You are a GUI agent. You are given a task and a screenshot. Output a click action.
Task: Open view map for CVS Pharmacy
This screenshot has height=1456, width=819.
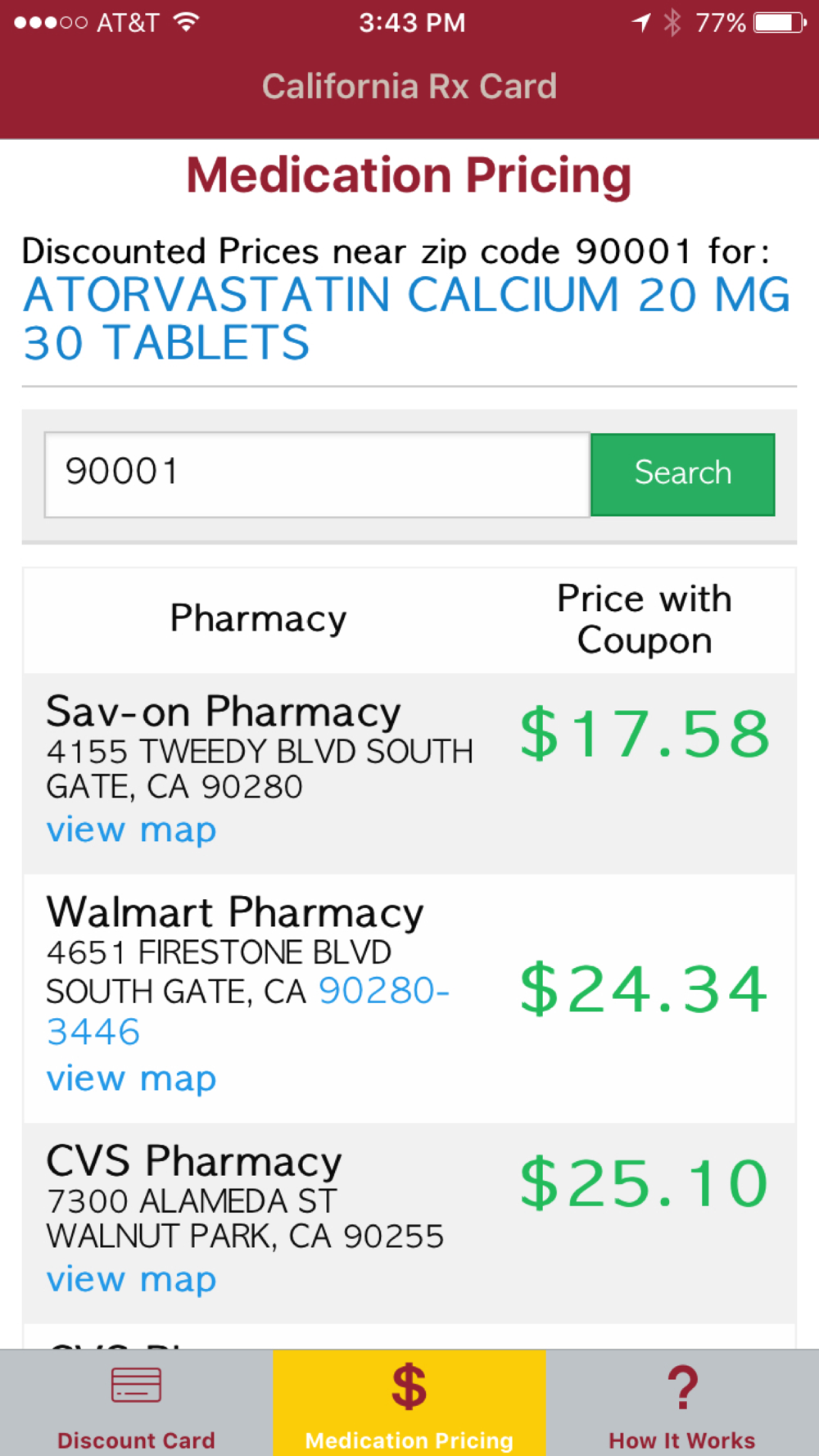click(131, 1279)
